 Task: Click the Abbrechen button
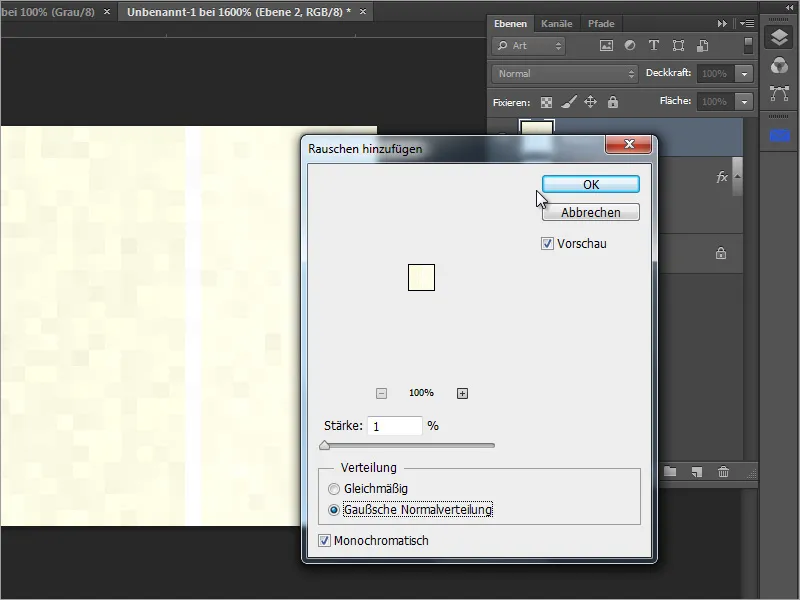591,212
